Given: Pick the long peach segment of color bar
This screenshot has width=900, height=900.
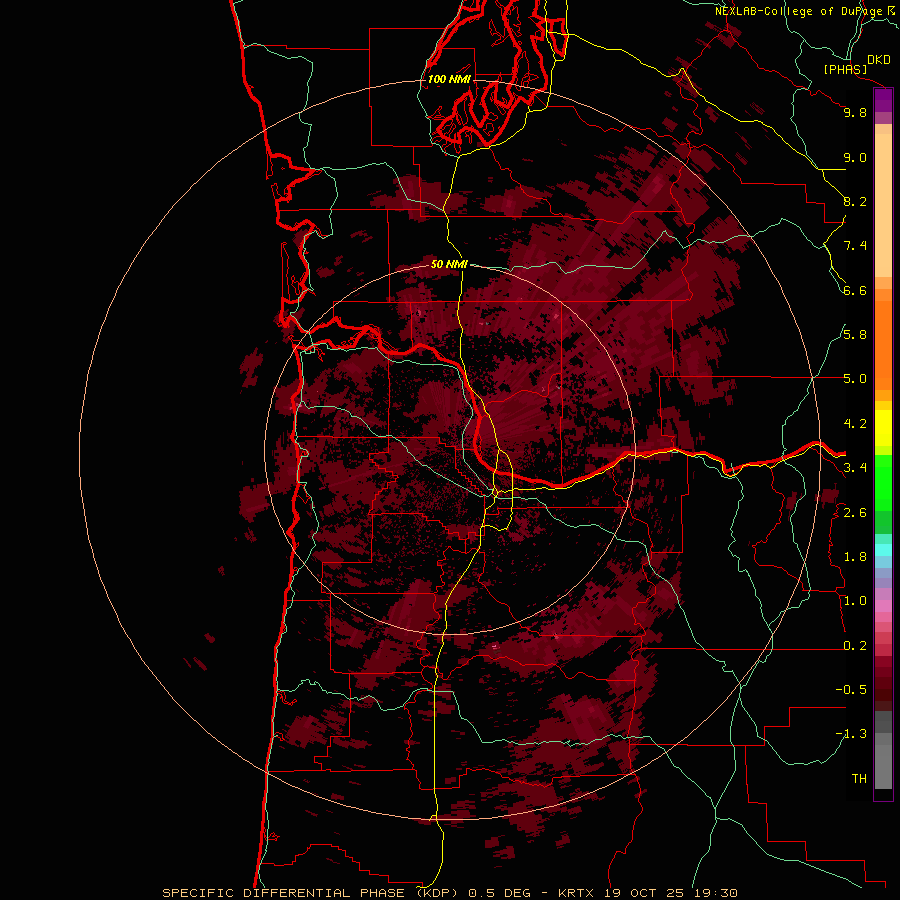Looking at the screenshot, I should click(x=883, y=205).
